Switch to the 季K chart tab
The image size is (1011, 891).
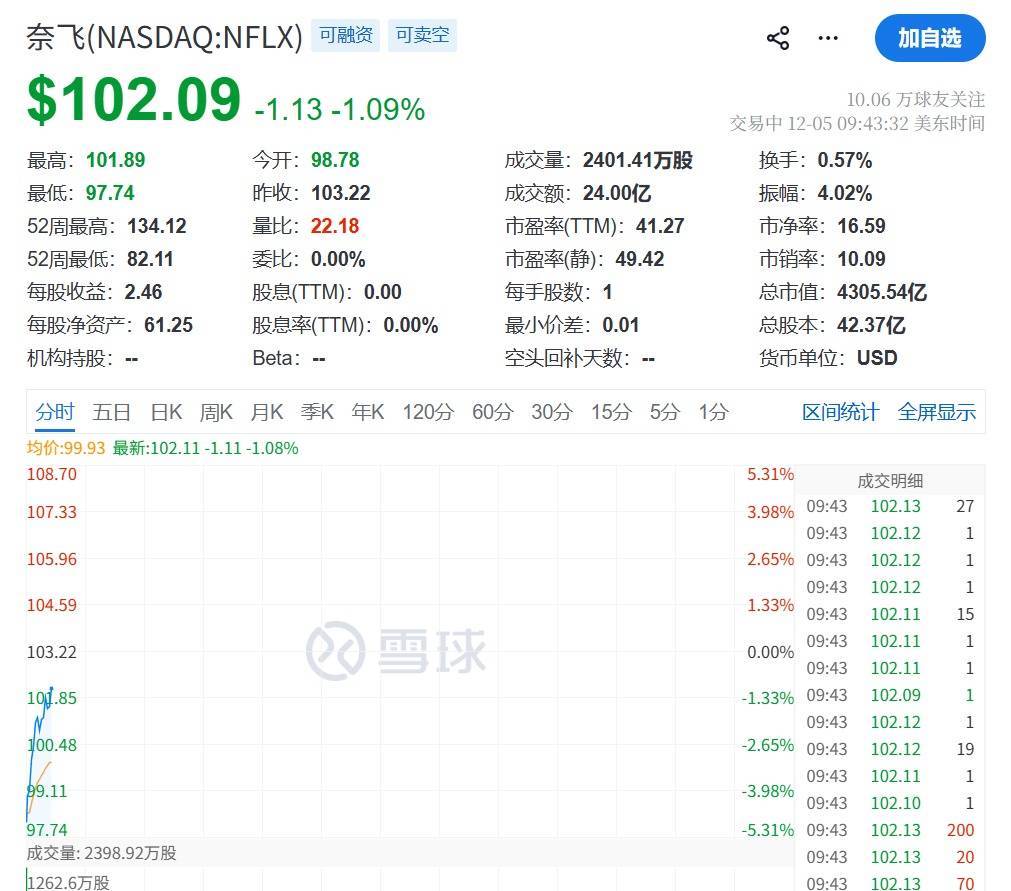point(317,412)
